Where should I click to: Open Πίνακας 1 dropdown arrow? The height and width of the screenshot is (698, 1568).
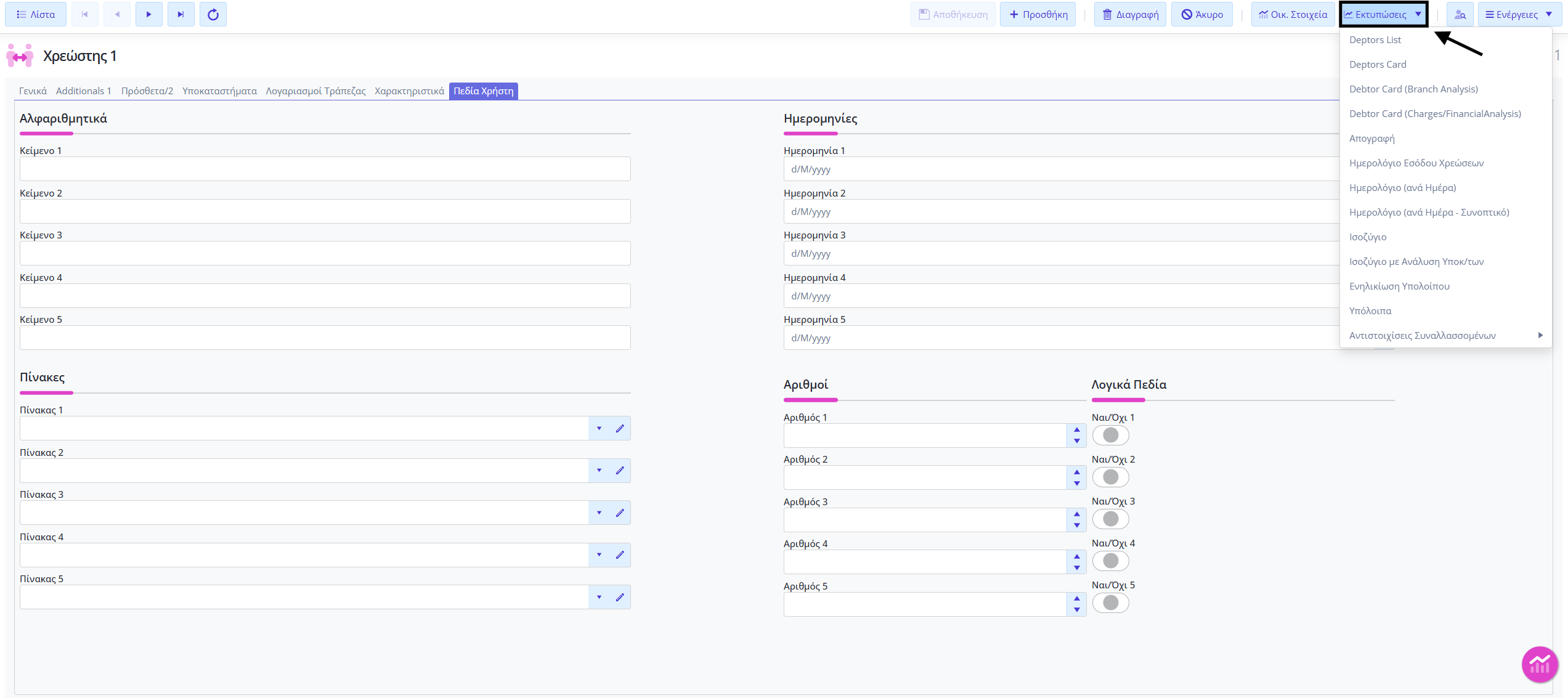(599, 428)
